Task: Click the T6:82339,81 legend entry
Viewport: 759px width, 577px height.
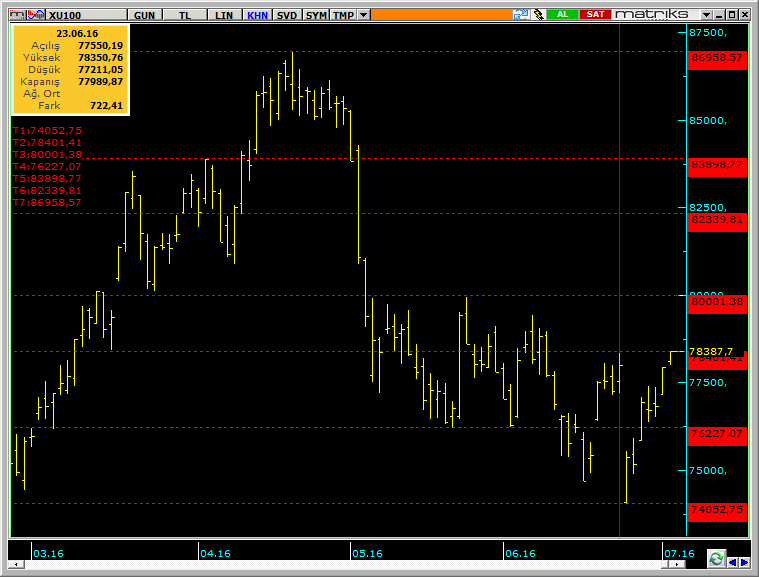Action: click(x=47, y=191)
